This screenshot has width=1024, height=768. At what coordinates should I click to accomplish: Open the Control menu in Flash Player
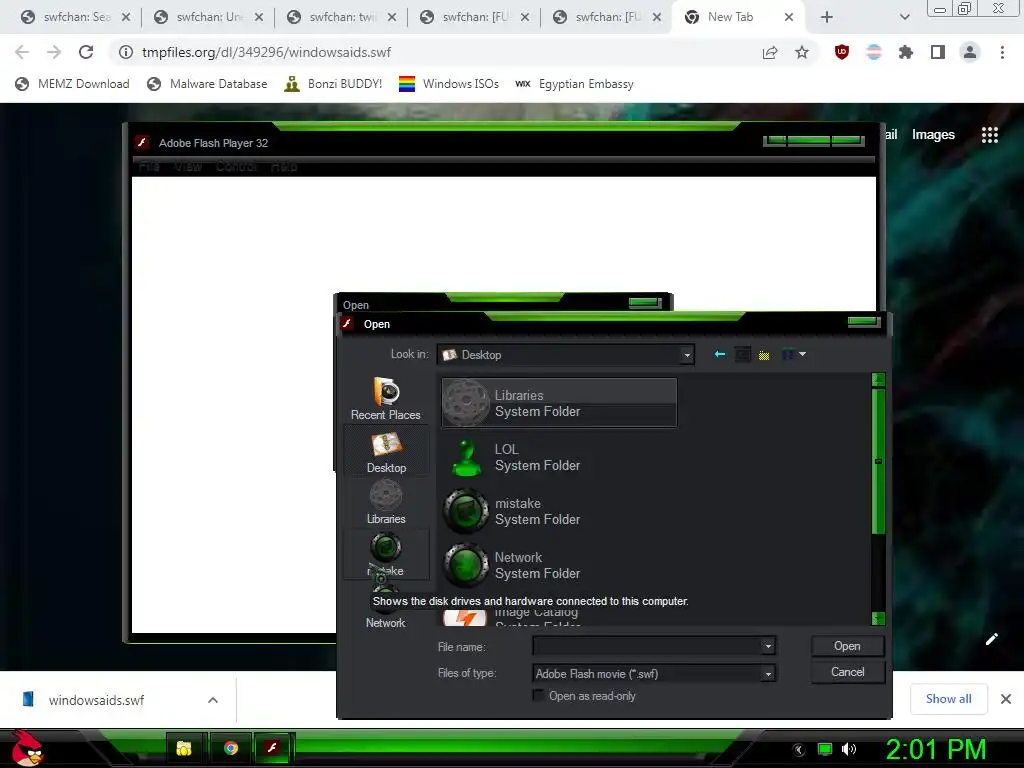(x=236, y=167)
